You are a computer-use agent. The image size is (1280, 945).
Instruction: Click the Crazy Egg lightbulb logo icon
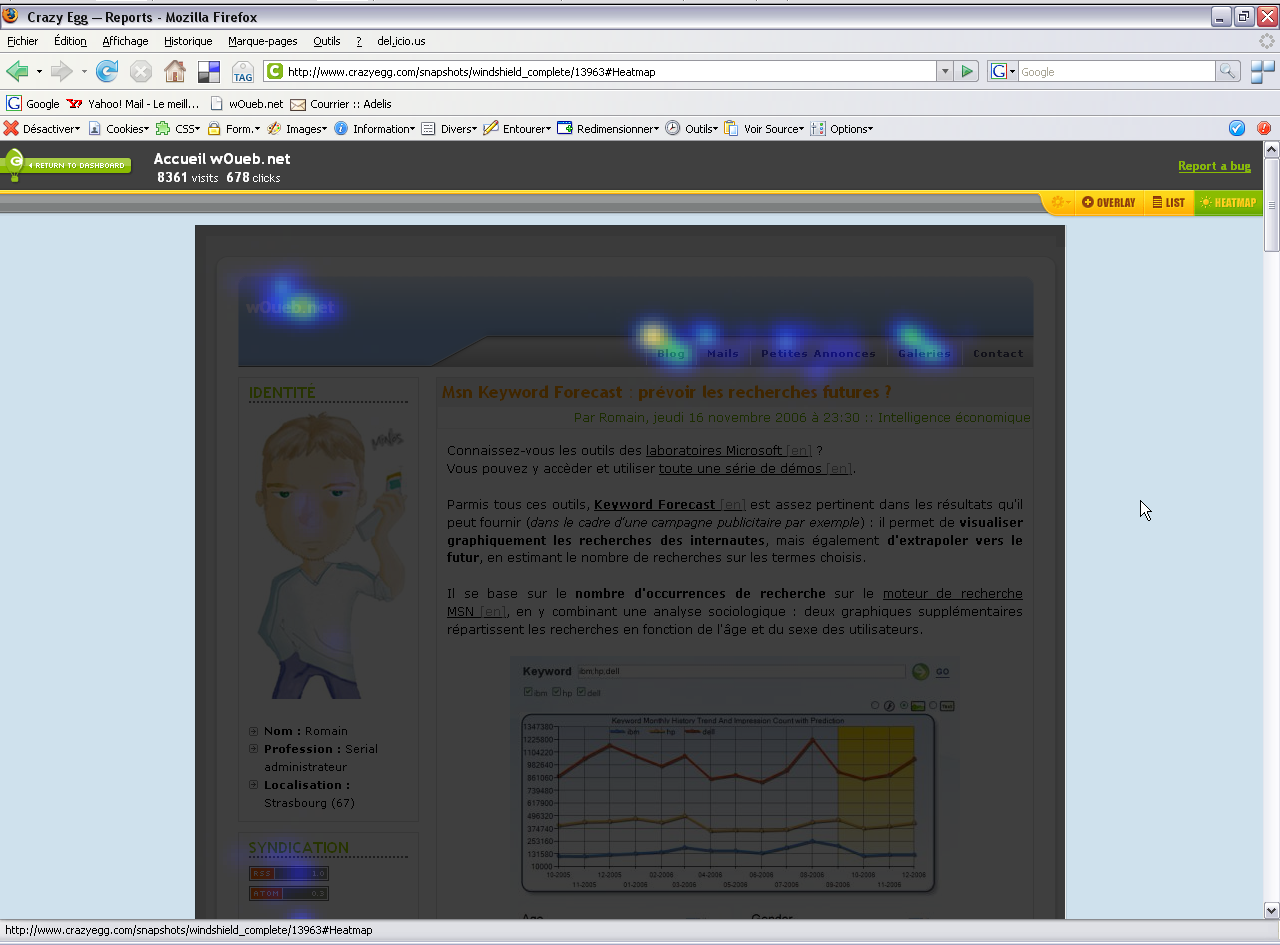[x=14, y=165]
